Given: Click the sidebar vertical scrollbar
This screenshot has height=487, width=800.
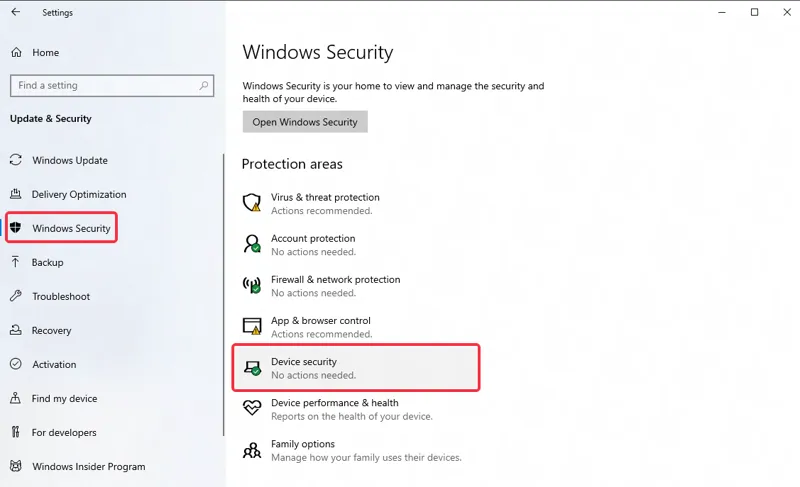Looking at the screenshot, I should pos(223,295).
